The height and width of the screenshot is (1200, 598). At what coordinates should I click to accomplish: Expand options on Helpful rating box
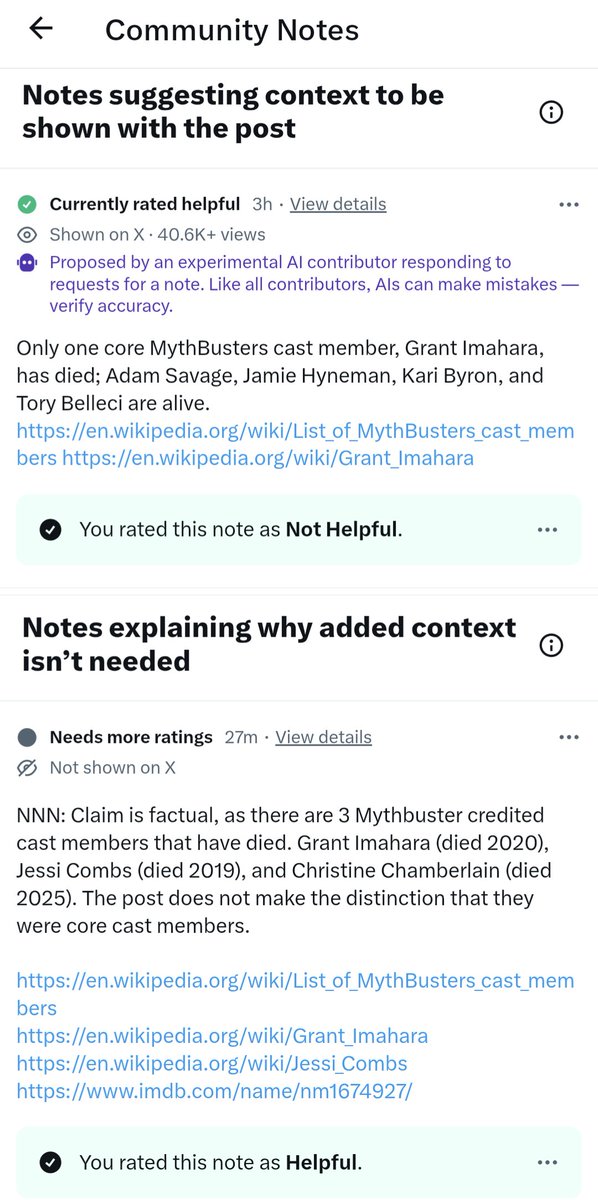(547, 1162)
